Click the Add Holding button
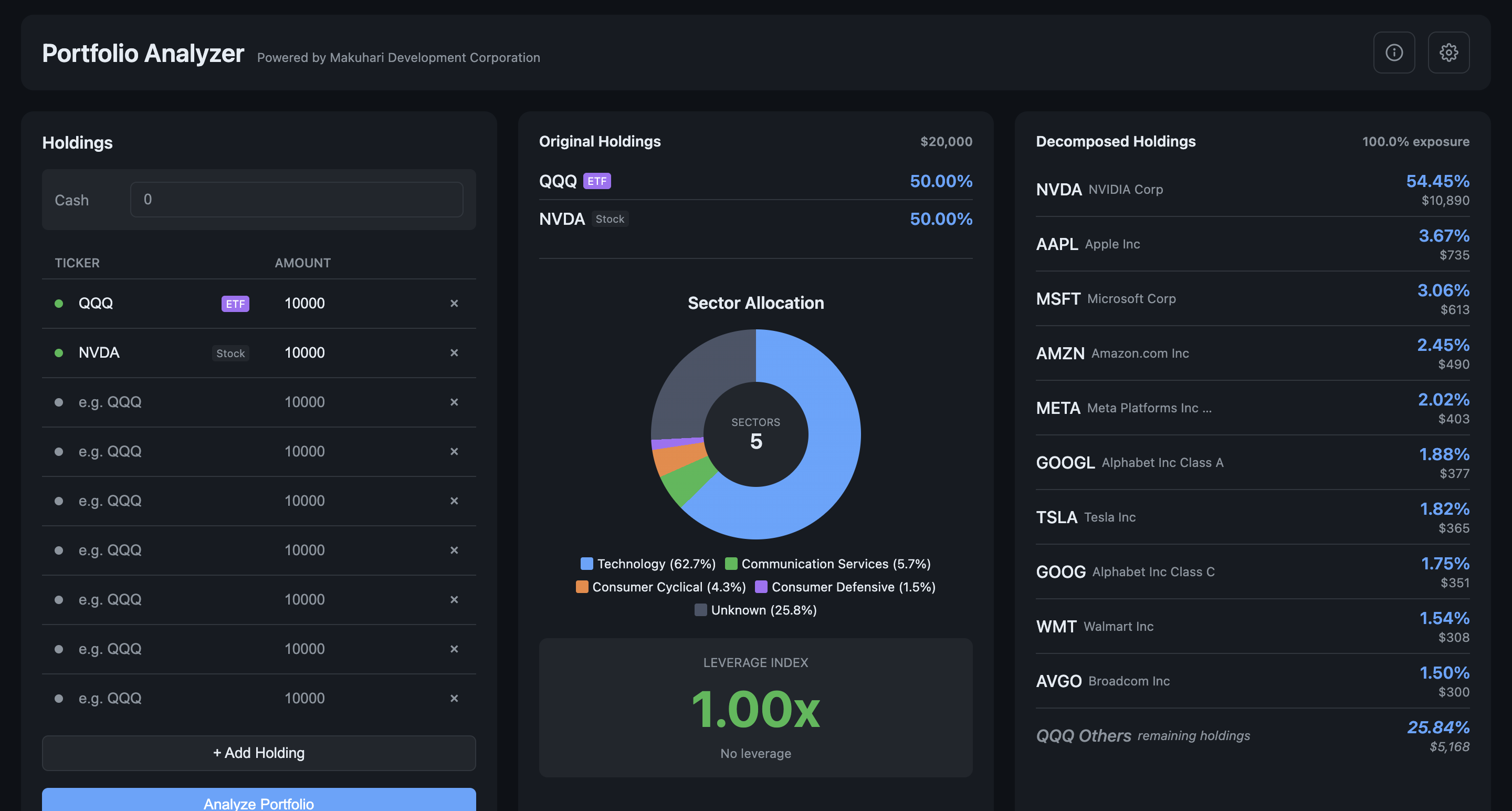This screenshot has height=811, width=1512. pyautogui.click(x=259, y=752)
